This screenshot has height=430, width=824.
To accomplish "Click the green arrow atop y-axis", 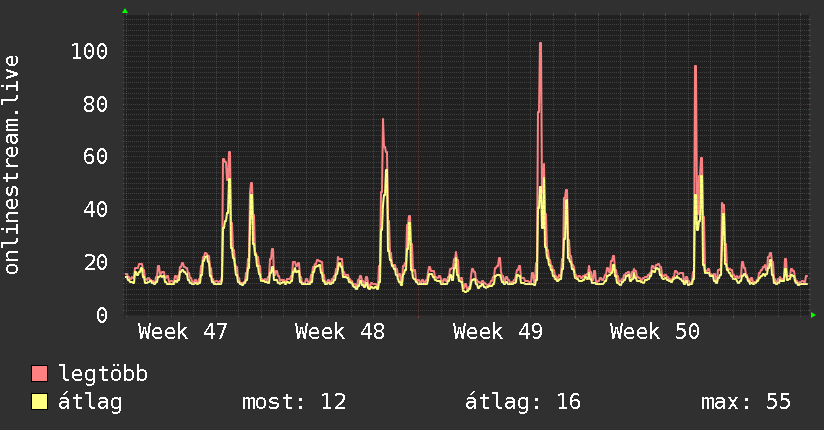I will [x=125, y=11].
